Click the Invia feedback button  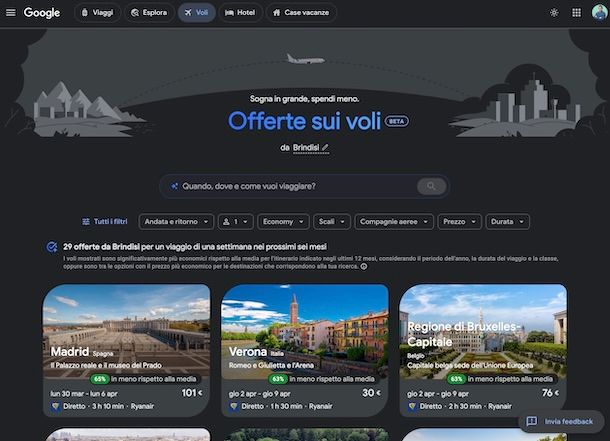[x=561, y=421]
